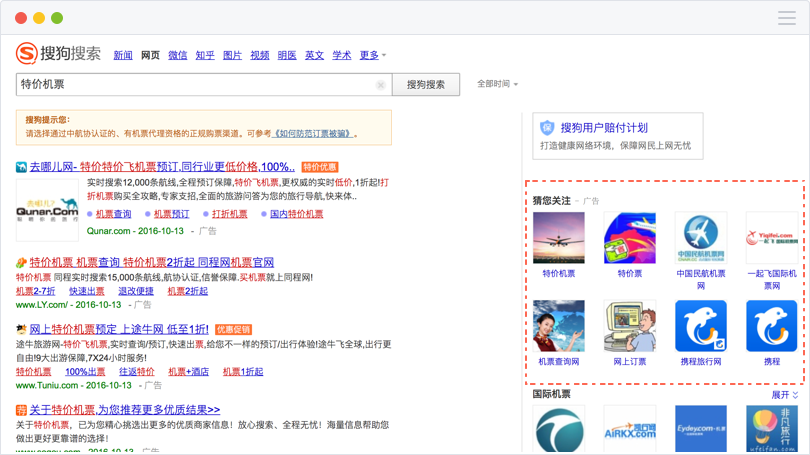Switch to the 微信 search tab
This screenshot has height=455, width=810.
pos(177,55)
